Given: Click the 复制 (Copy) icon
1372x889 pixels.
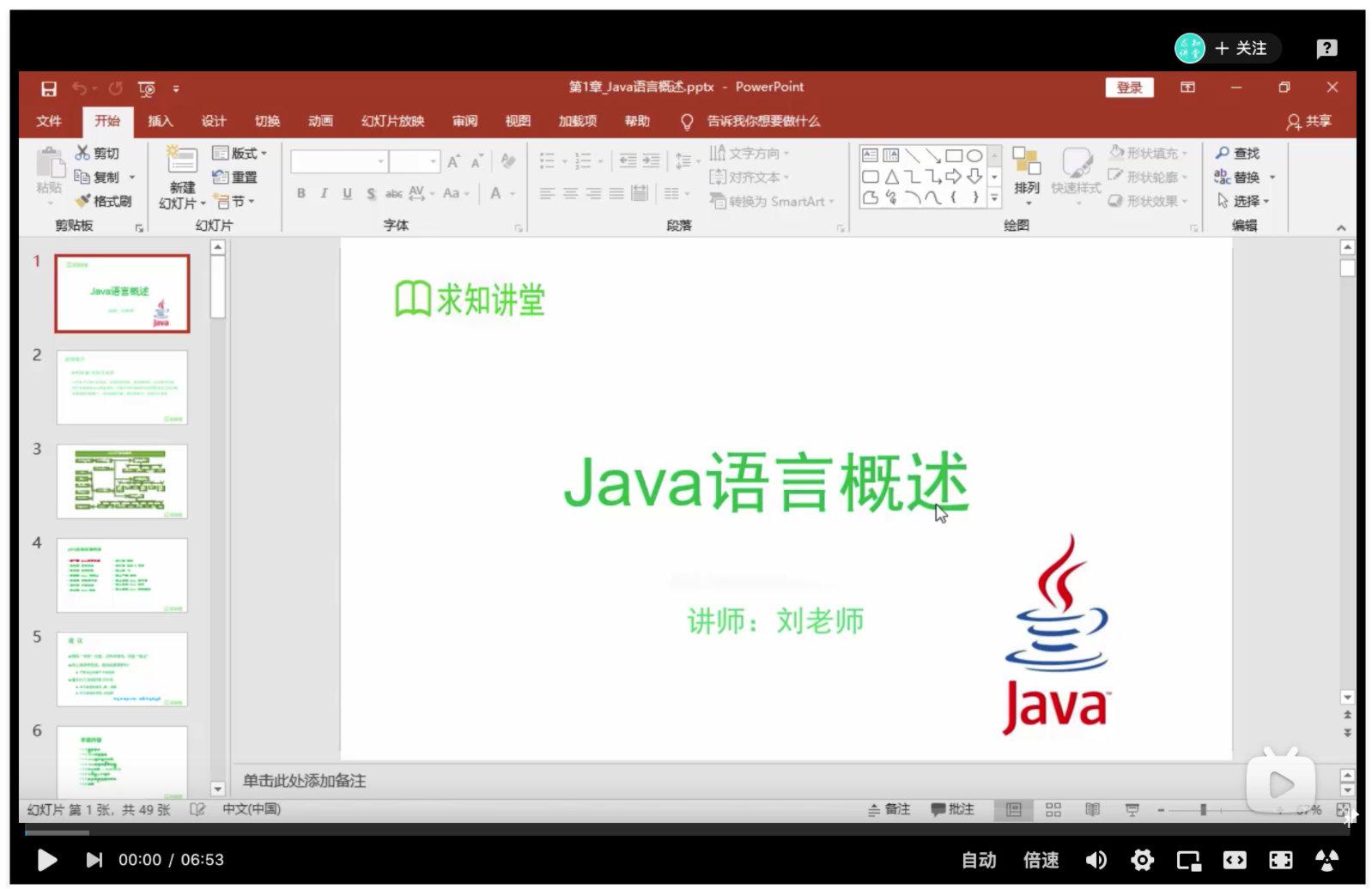Looking at the screenshot, I should pos(82,177).
